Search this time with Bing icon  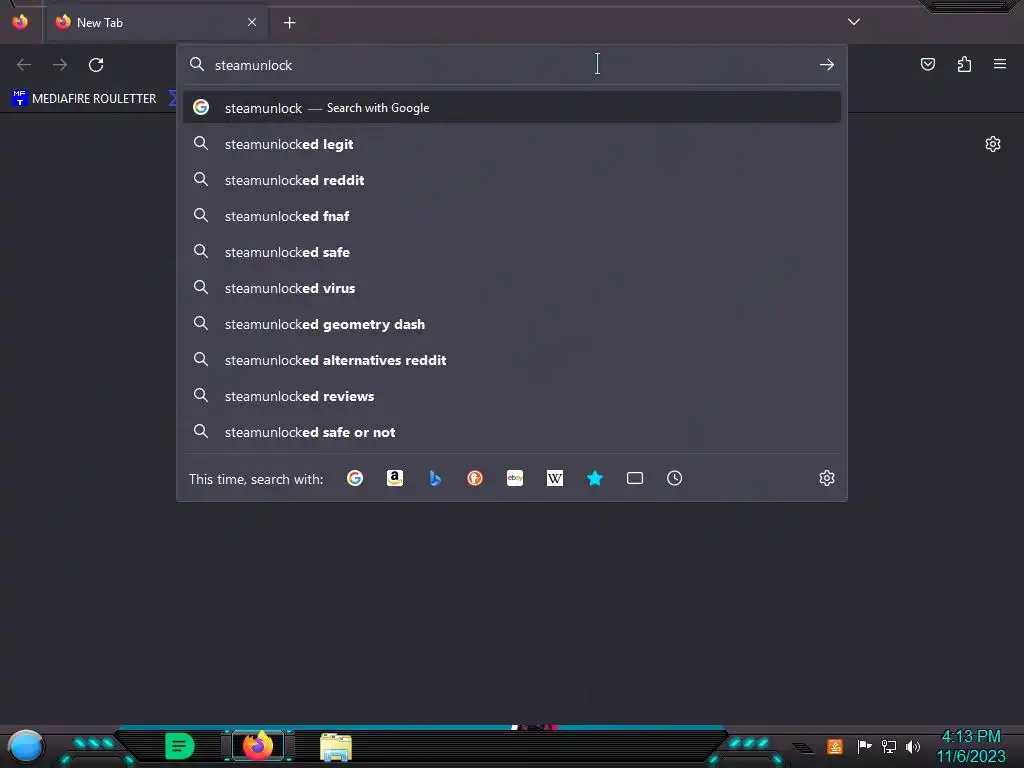435,478
